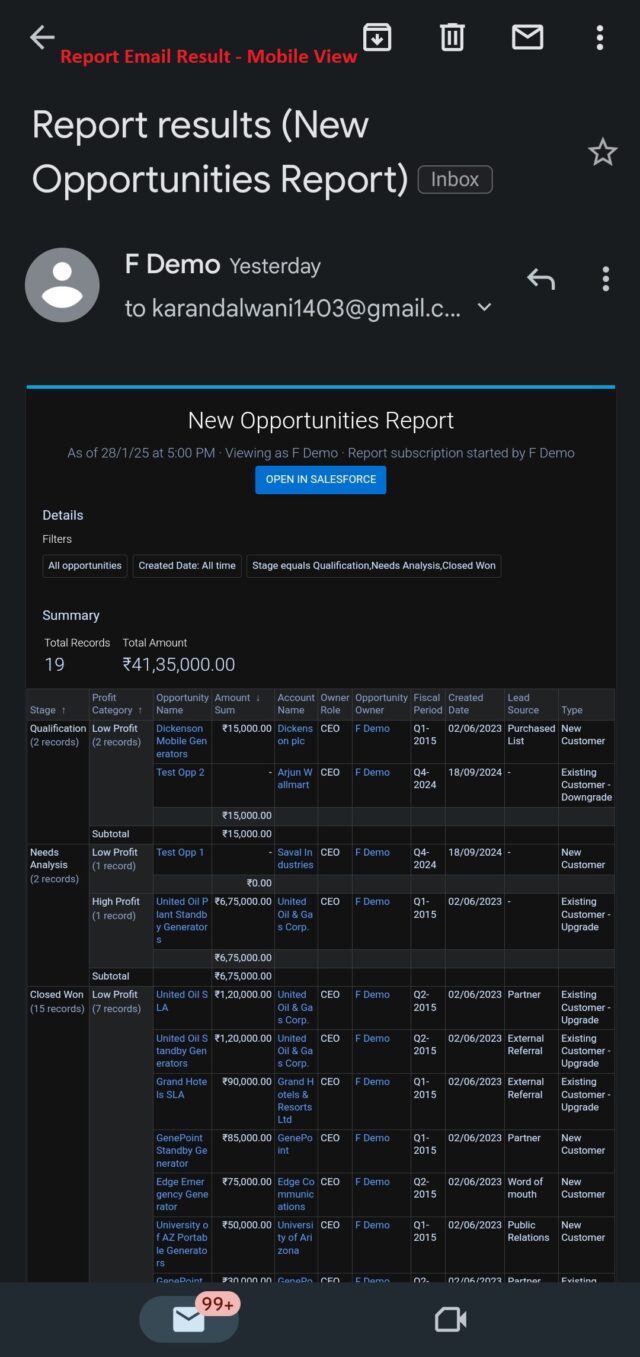Tap the All opportunities filter chip
This screenshot has width=640, height=1357.
85,565
